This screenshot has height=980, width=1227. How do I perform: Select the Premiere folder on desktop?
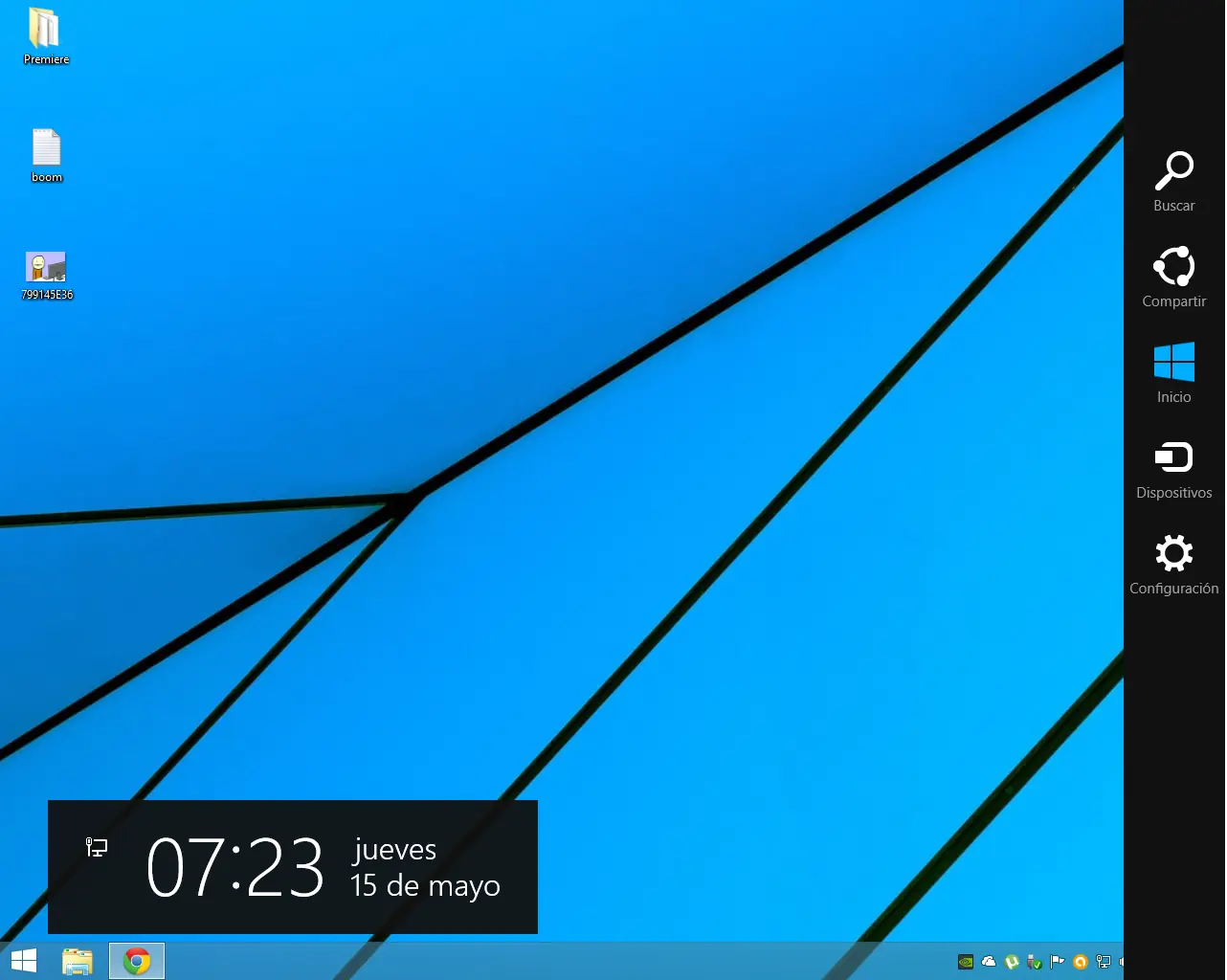[x=46, y=36]
